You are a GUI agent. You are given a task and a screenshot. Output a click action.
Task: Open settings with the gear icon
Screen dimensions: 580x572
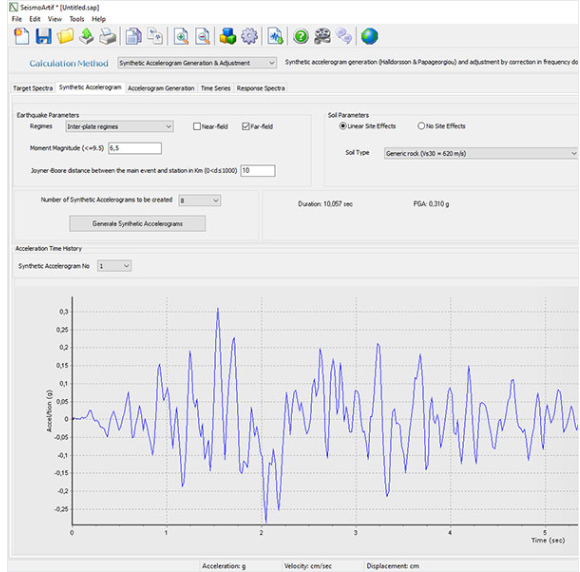(x=249, y=36)
